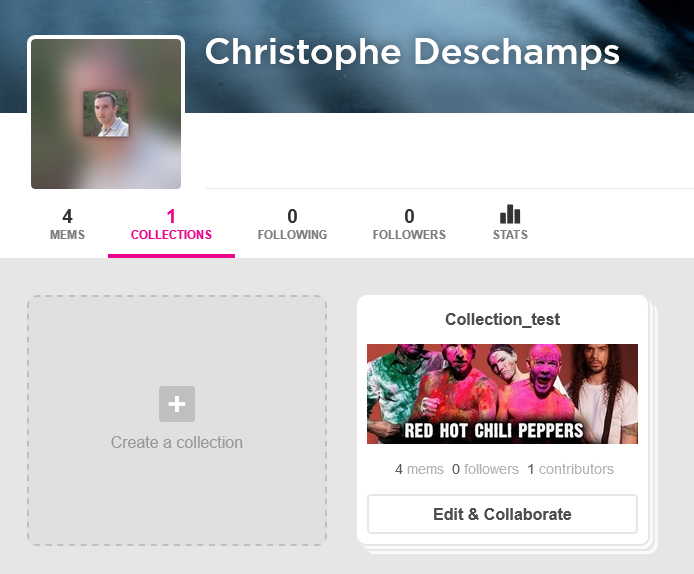Image resolution: width=694 pixels, height=574 pixels.
Task: View the 0 followers count of Collection_test
Action: point(485,469)
